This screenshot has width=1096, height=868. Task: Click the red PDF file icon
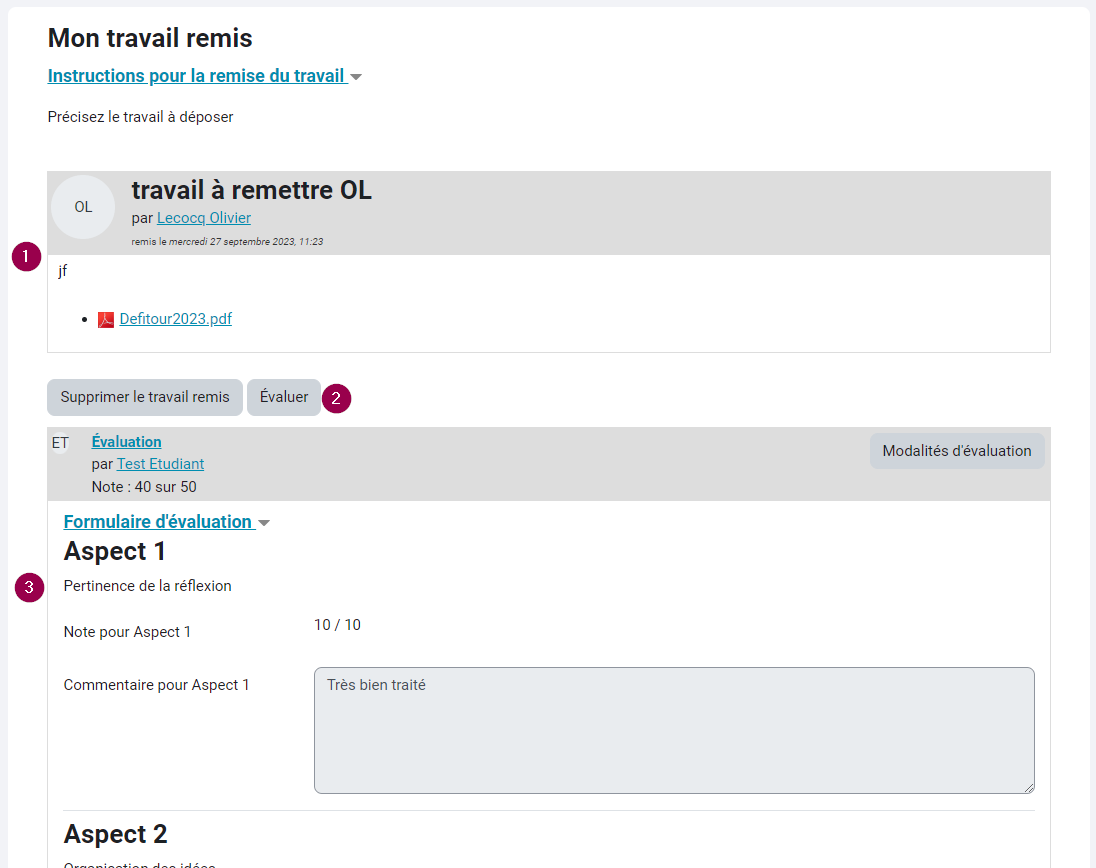coord(106,319)
